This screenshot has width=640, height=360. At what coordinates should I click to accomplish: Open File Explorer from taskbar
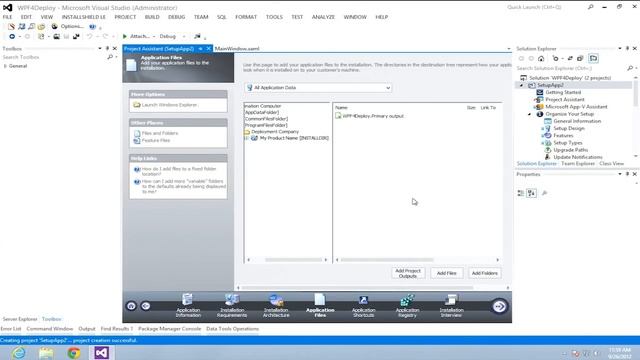click(x=46, y=353)
